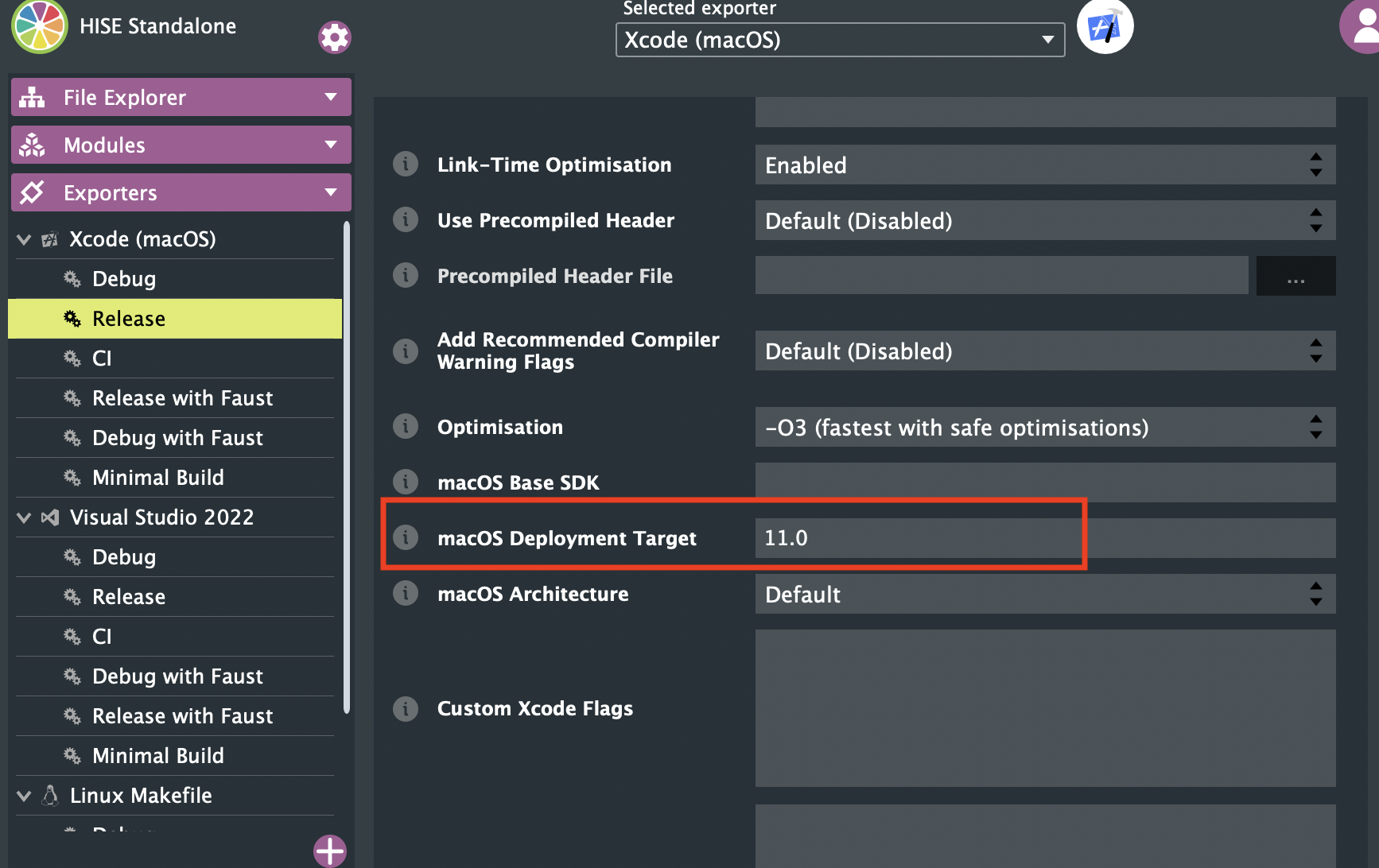Select Minimal Build under Visual Studio 2022
The height and width of the screenshot is (868, 1379).
tap(175, 756)
